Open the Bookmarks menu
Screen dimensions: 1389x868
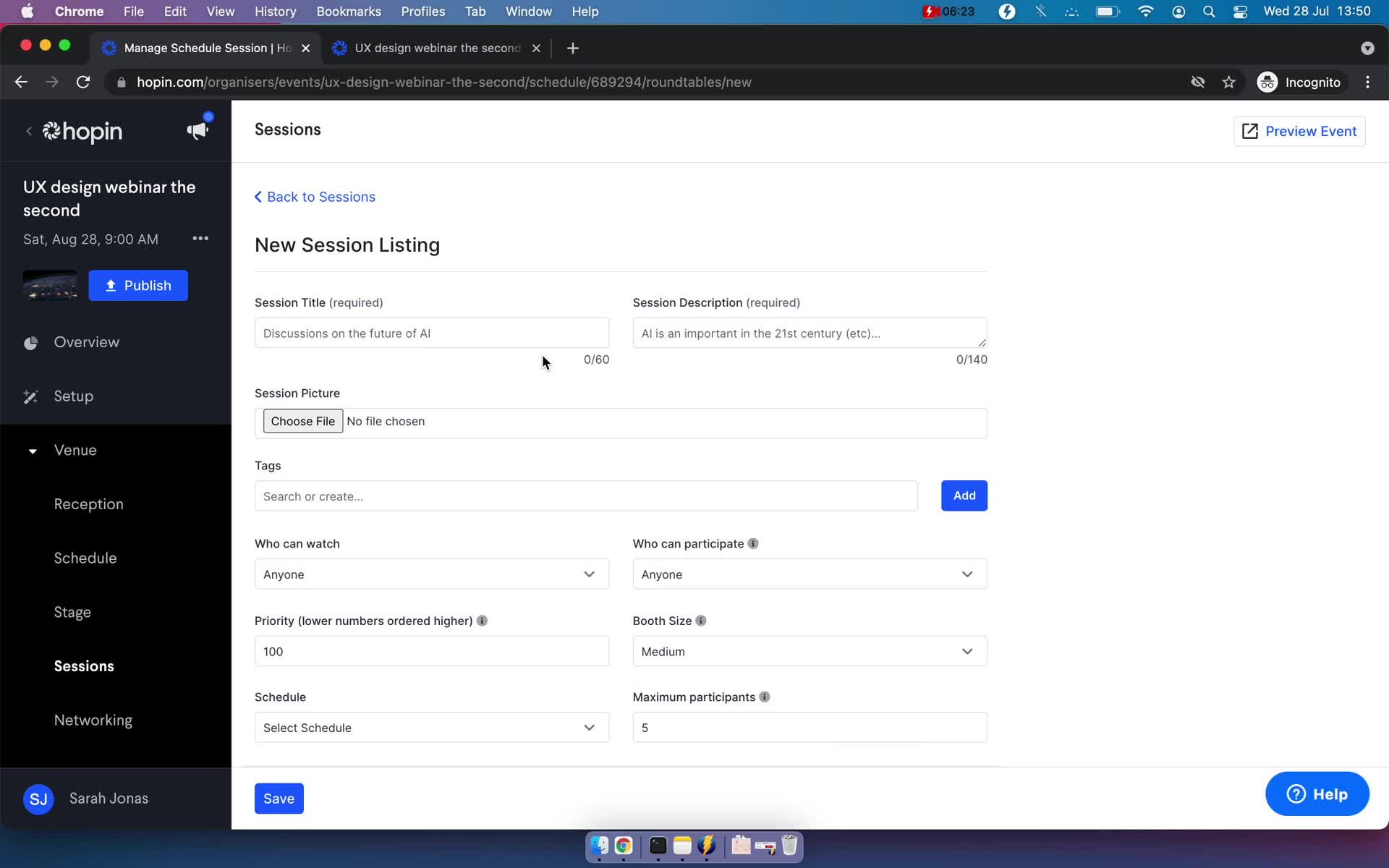point(349,12)
